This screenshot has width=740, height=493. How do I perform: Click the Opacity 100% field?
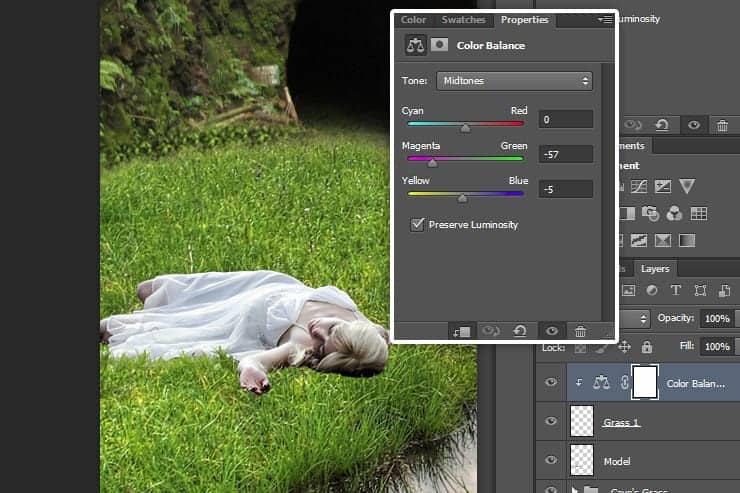tap(717, 318)
